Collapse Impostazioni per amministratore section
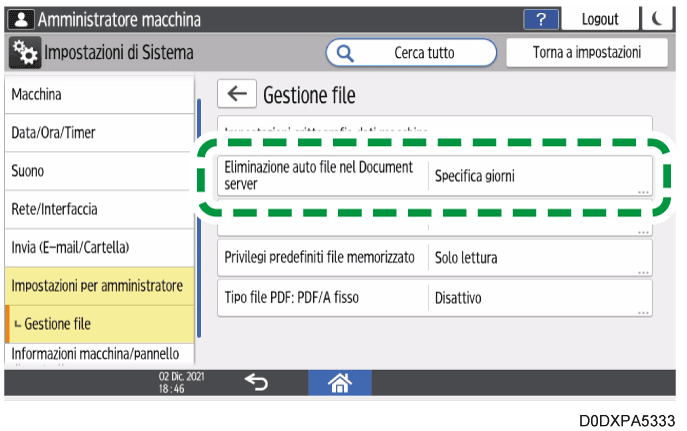The width and height of the screenshot is (687, 431). pos(97,286)
